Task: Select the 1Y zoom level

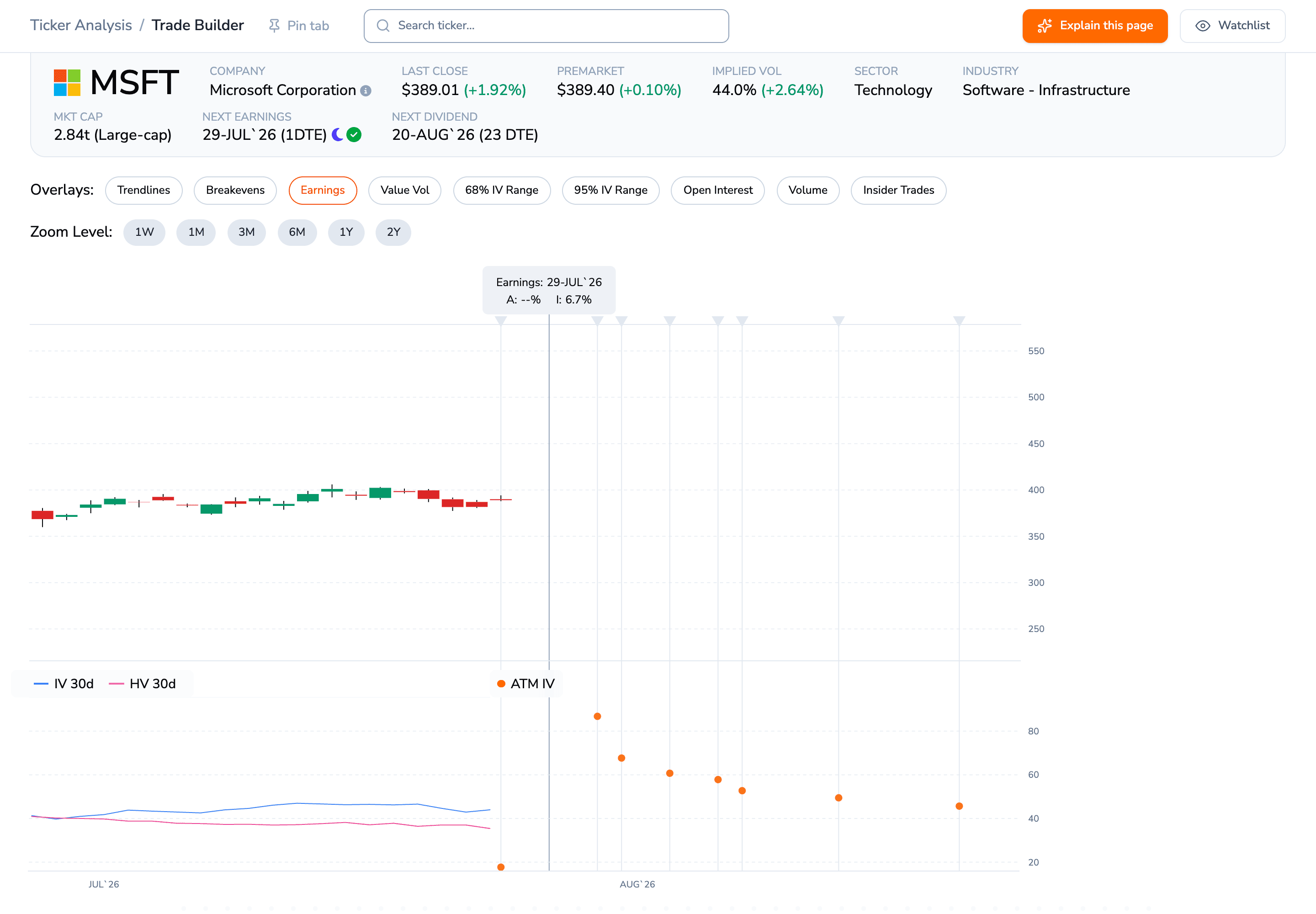Action: click(346, 232)
